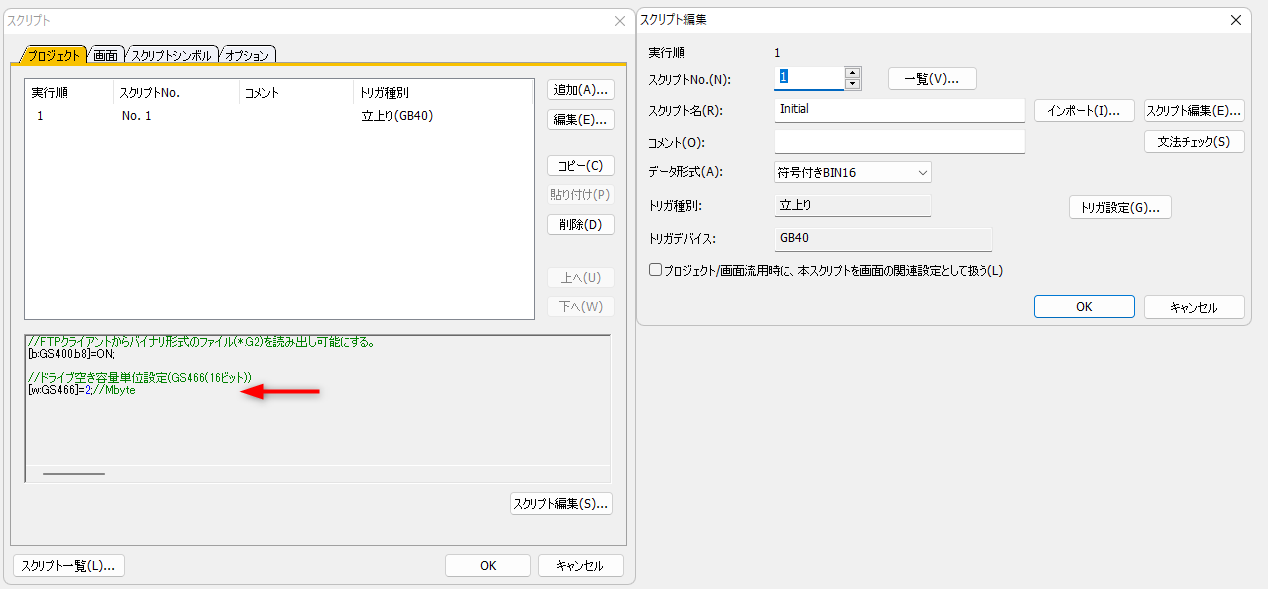1268x589 pixels.
Task: Close the スクリプト window
Action: point(619,20)
